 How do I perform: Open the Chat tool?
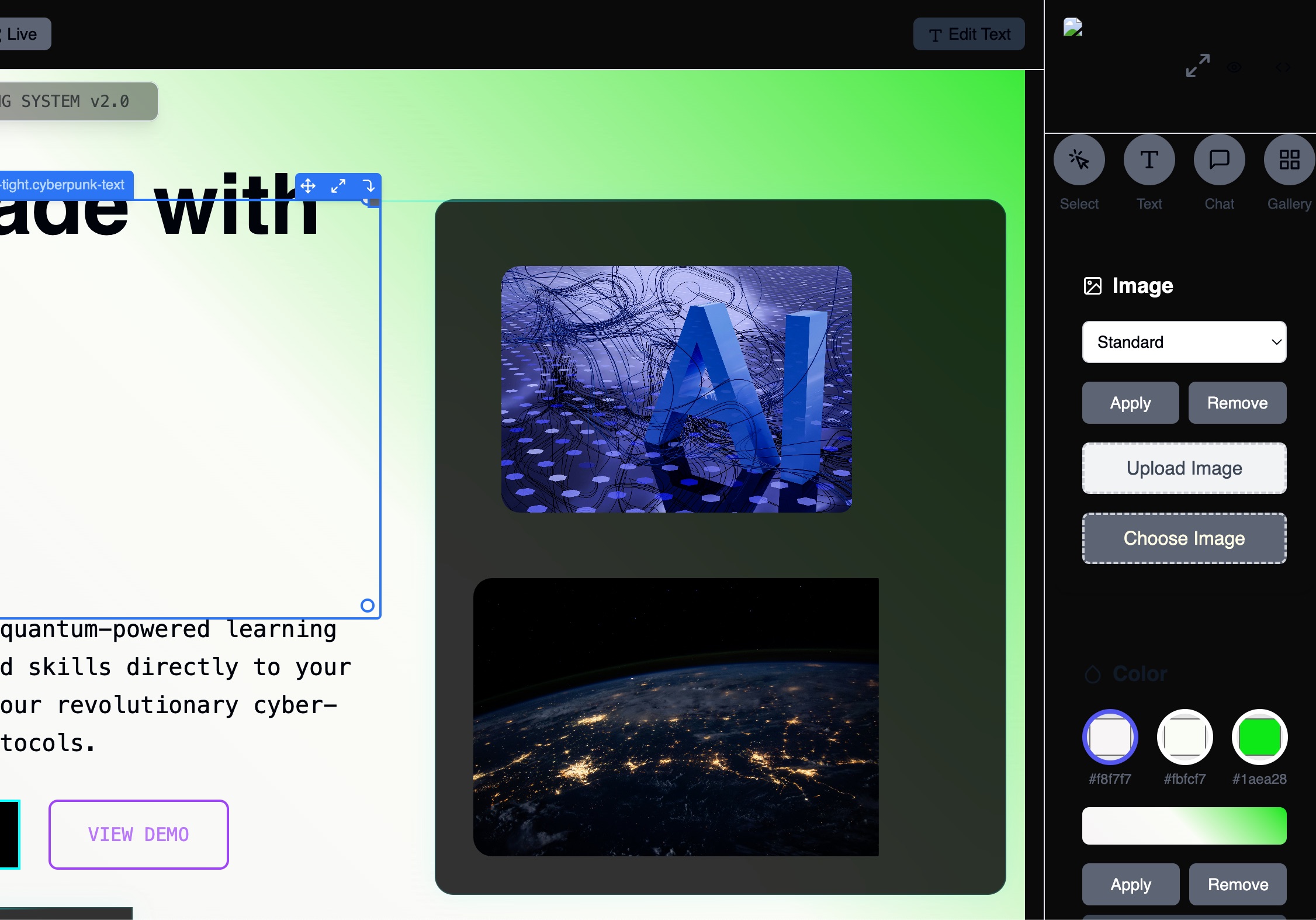[1220, 160]
